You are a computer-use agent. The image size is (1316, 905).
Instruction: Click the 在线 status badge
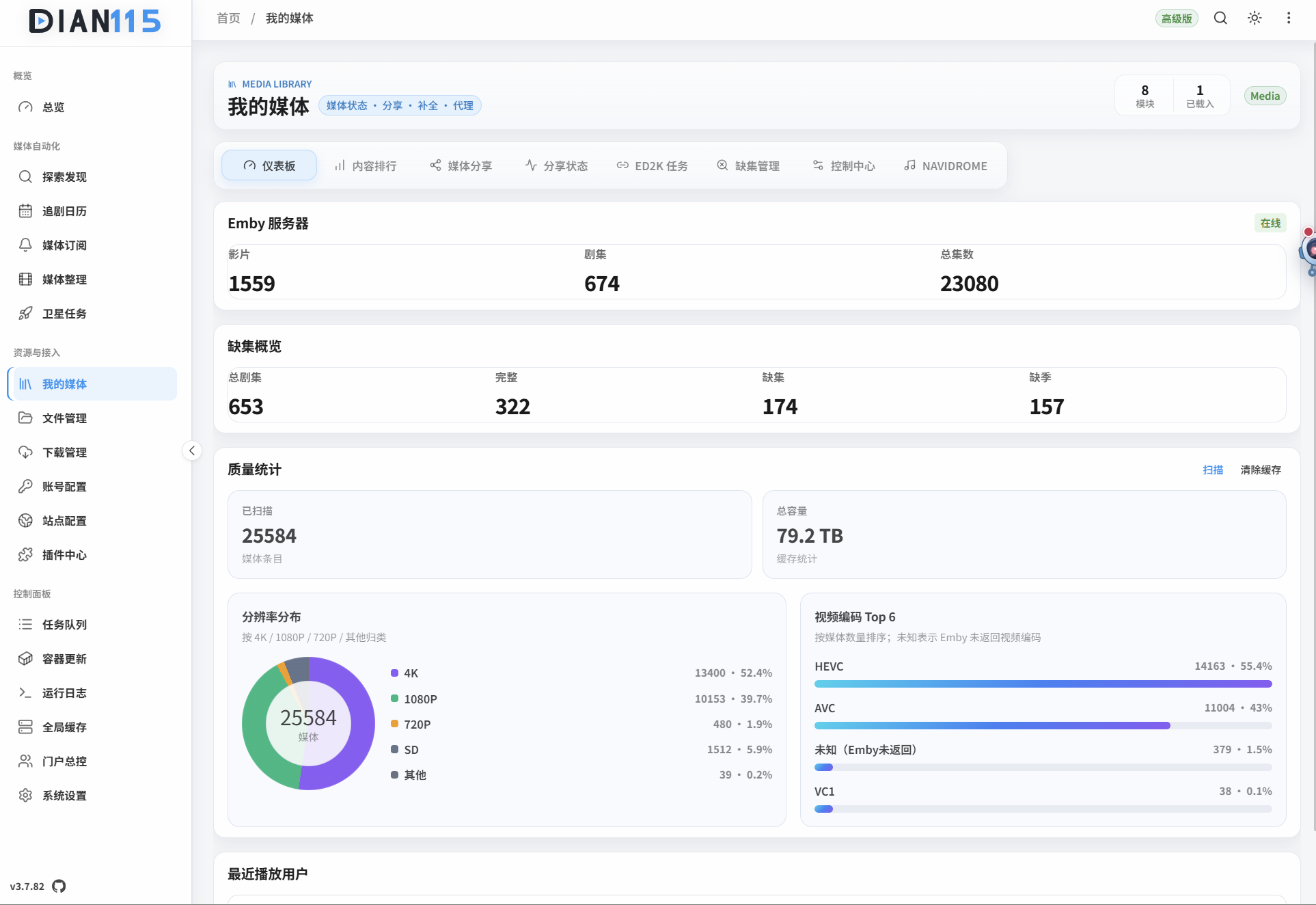click(x=1270, y=224)
